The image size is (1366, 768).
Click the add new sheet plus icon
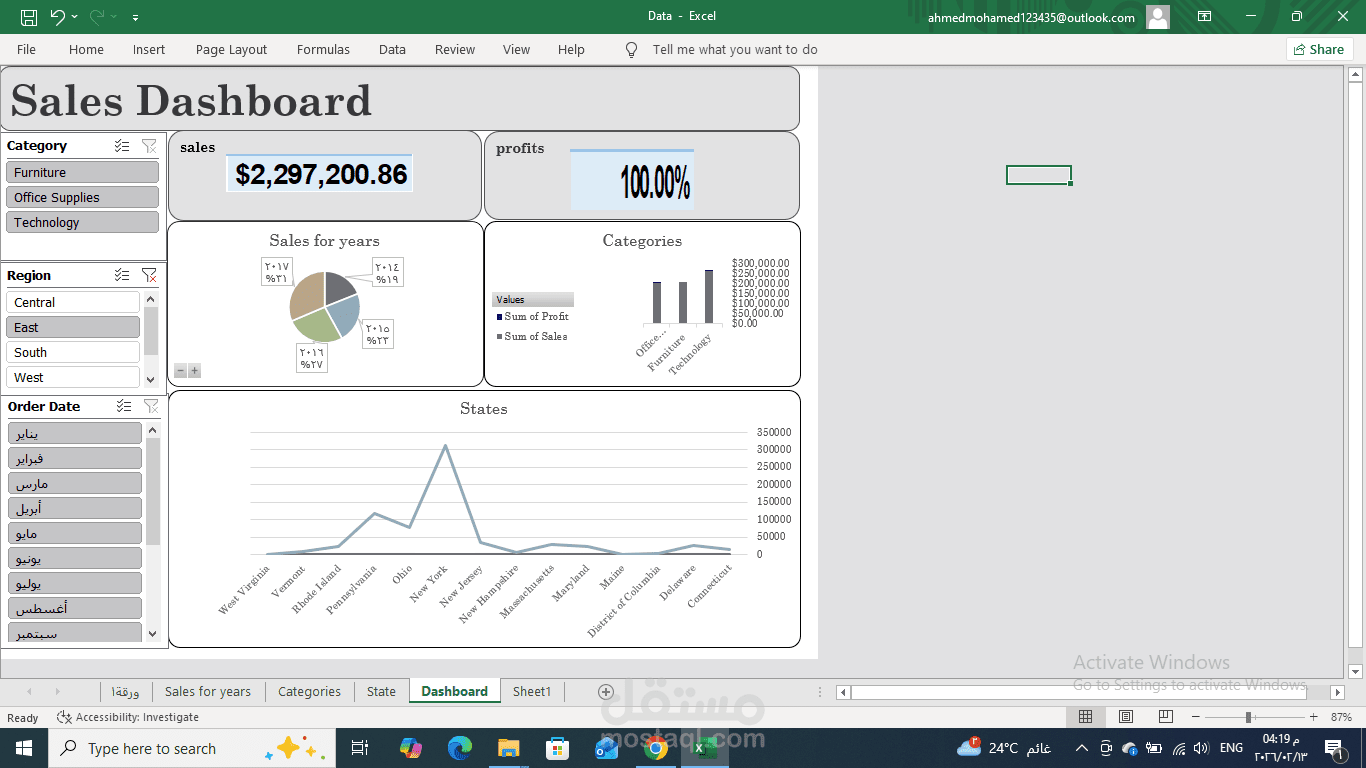coord(605,692)
